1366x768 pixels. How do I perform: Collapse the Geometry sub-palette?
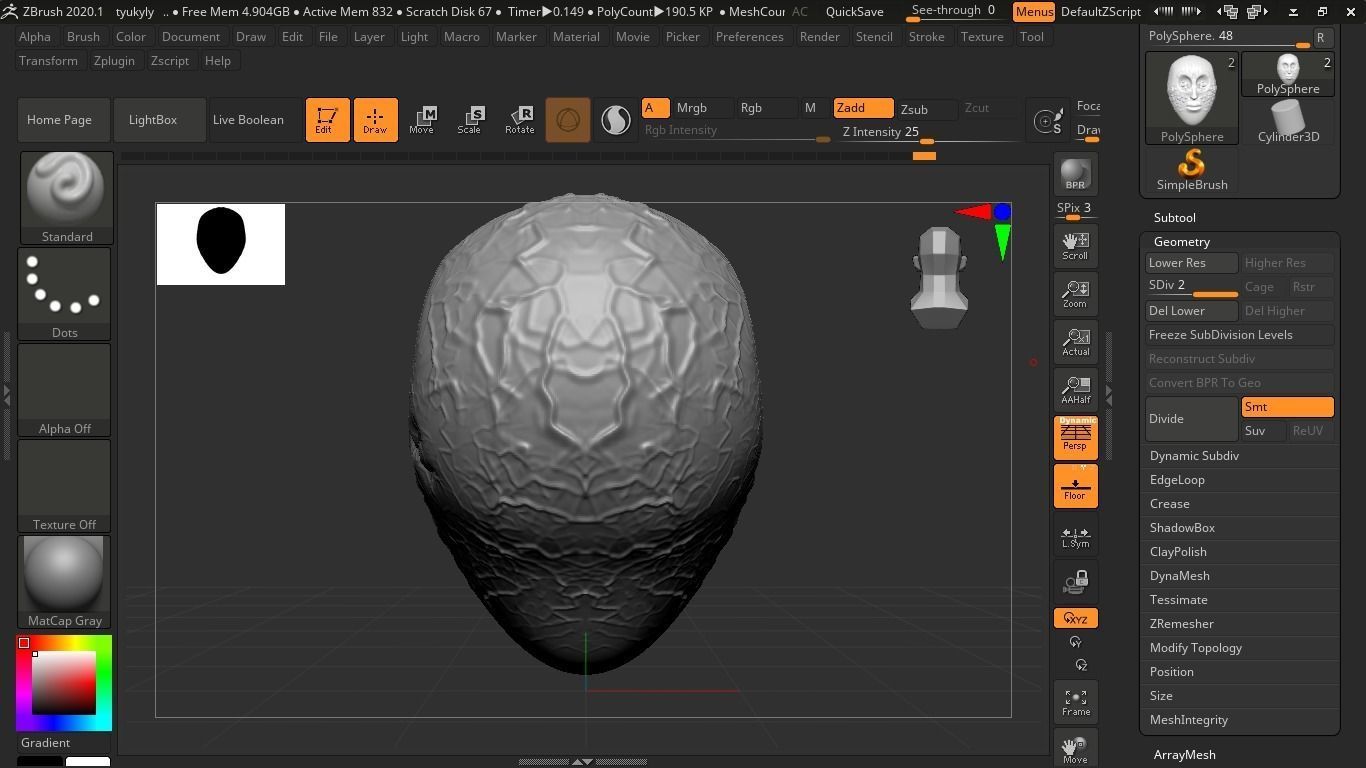(x=1181, y=242)
